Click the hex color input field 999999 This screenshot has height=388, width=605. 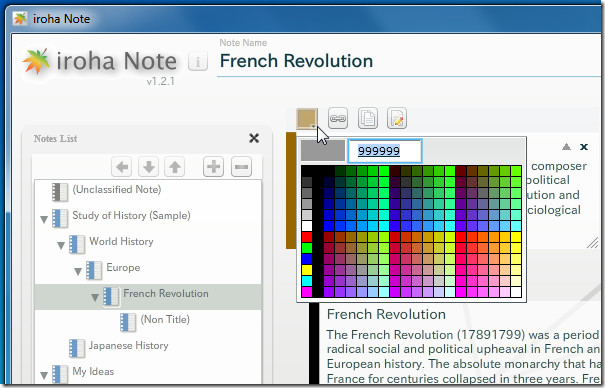pyautogui.click(x=385, y=151)
